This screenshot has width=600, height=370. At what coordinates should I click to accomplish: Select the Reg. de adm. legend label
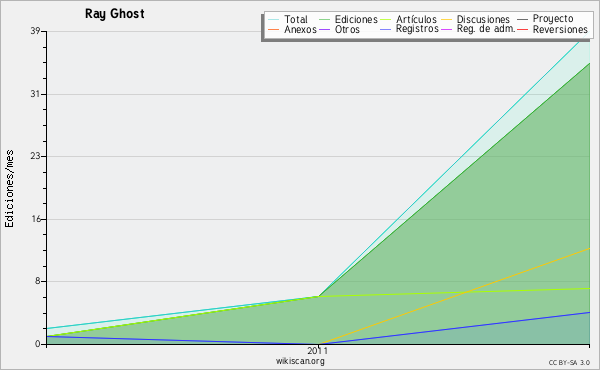point(486,29)
